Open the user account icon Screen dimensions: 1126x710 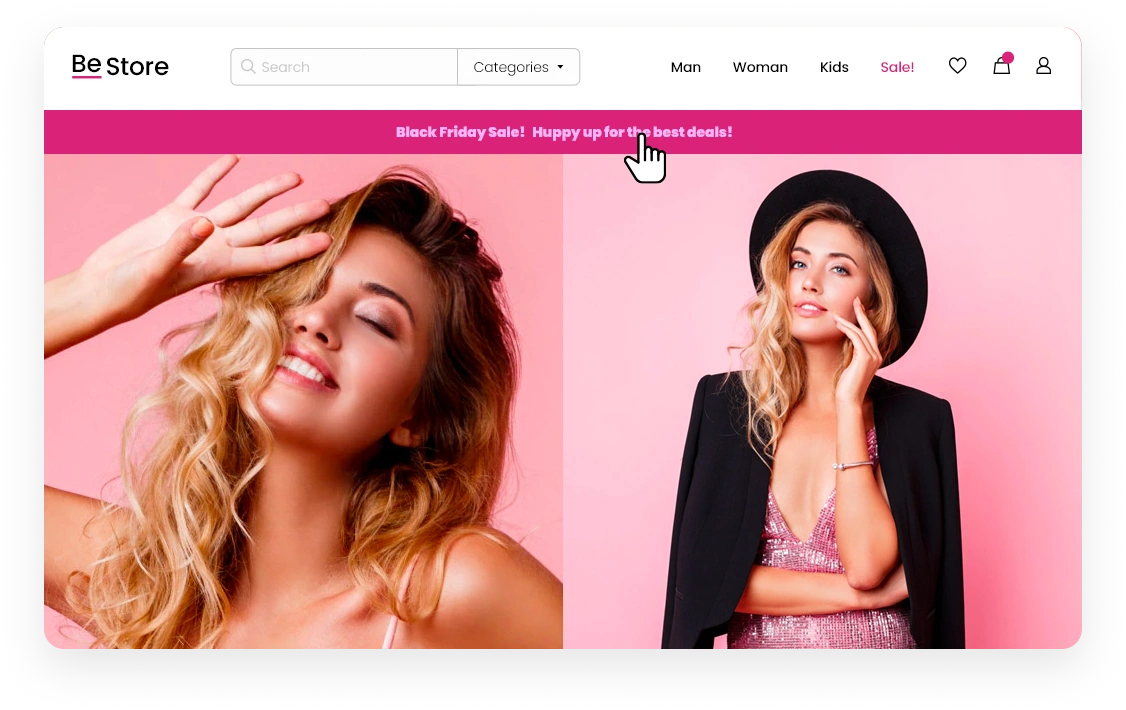point(1043,66)
